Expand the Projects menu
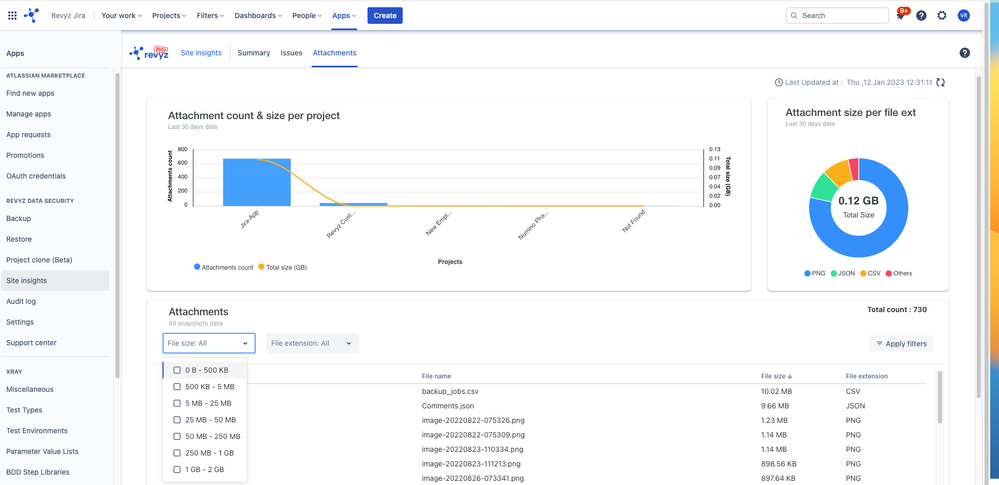This screenshot has width=999, height=485. tap(169, 15)
